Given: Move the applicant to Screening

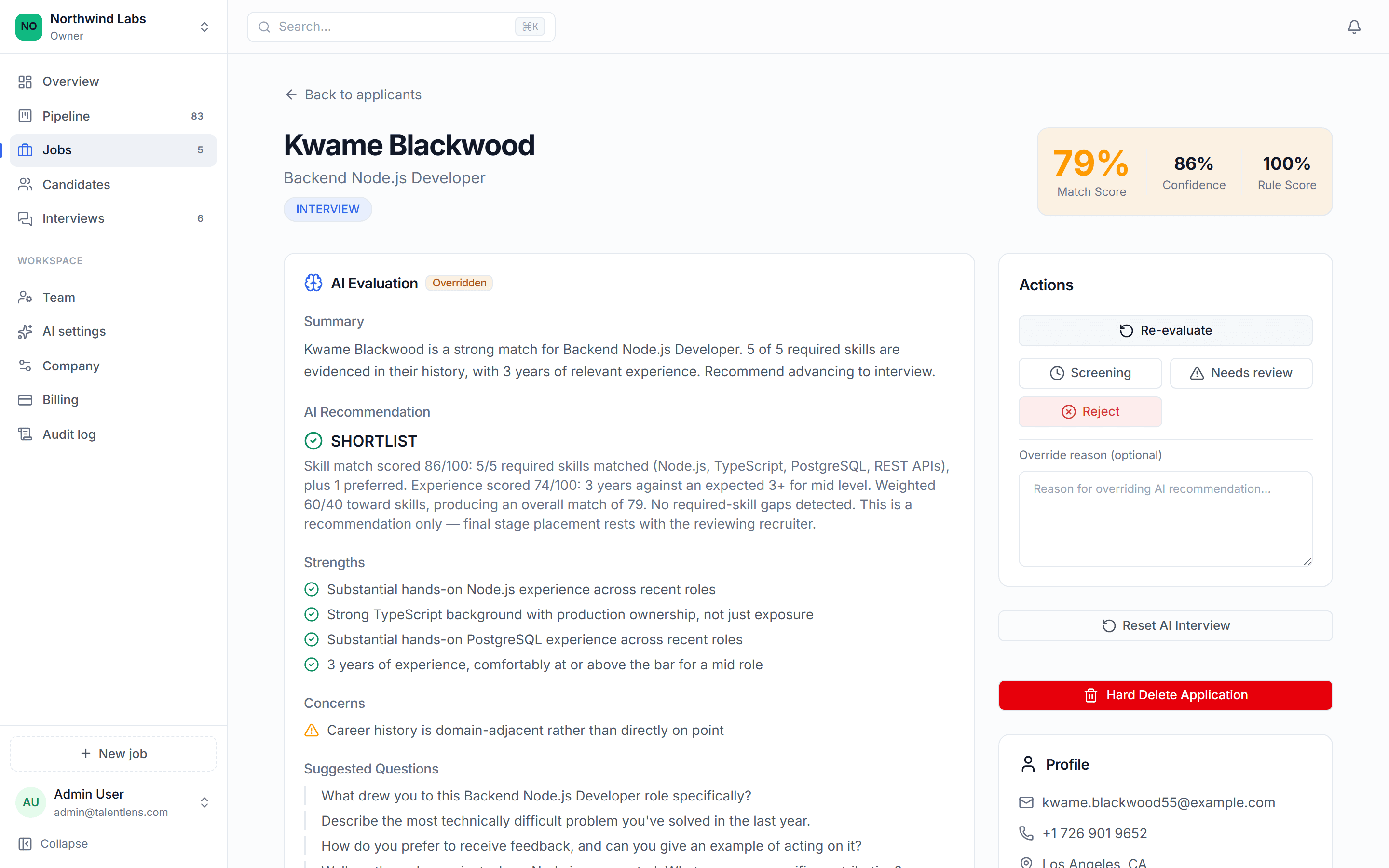Looking at the screenshot, I should click(x=1090, y=373).
